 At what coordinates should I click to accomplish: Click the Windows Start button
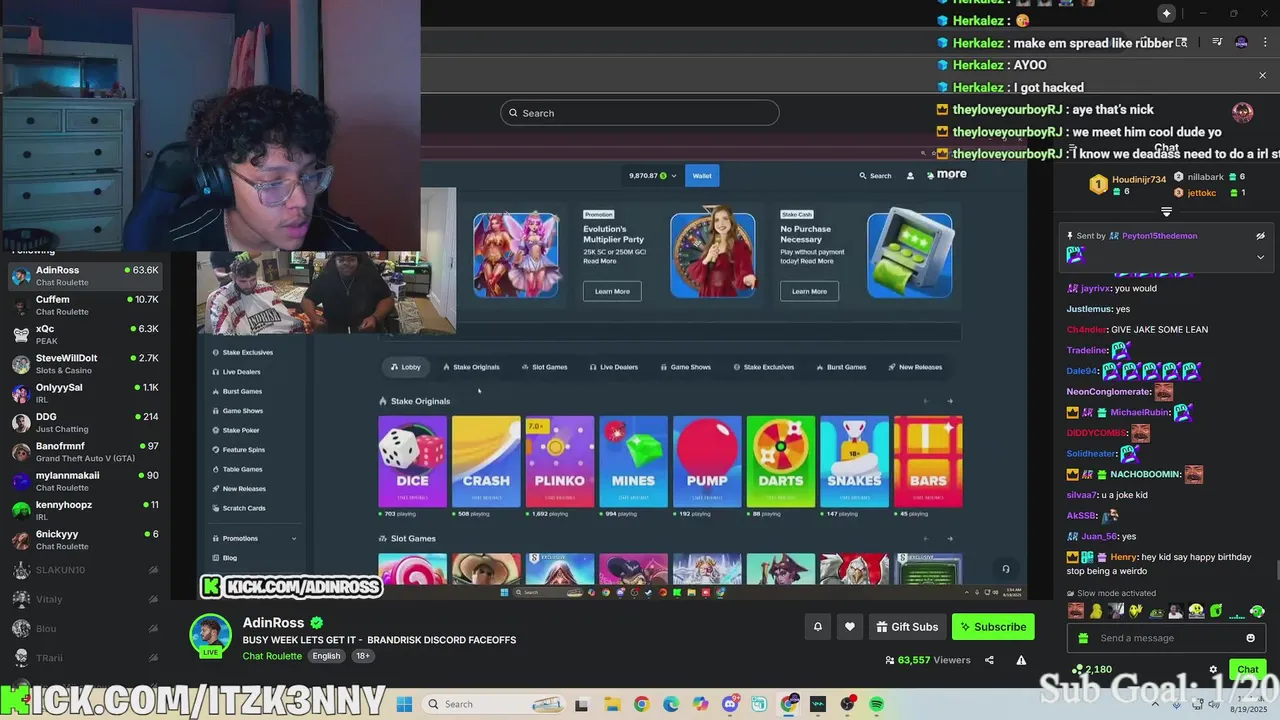point(404,704)
